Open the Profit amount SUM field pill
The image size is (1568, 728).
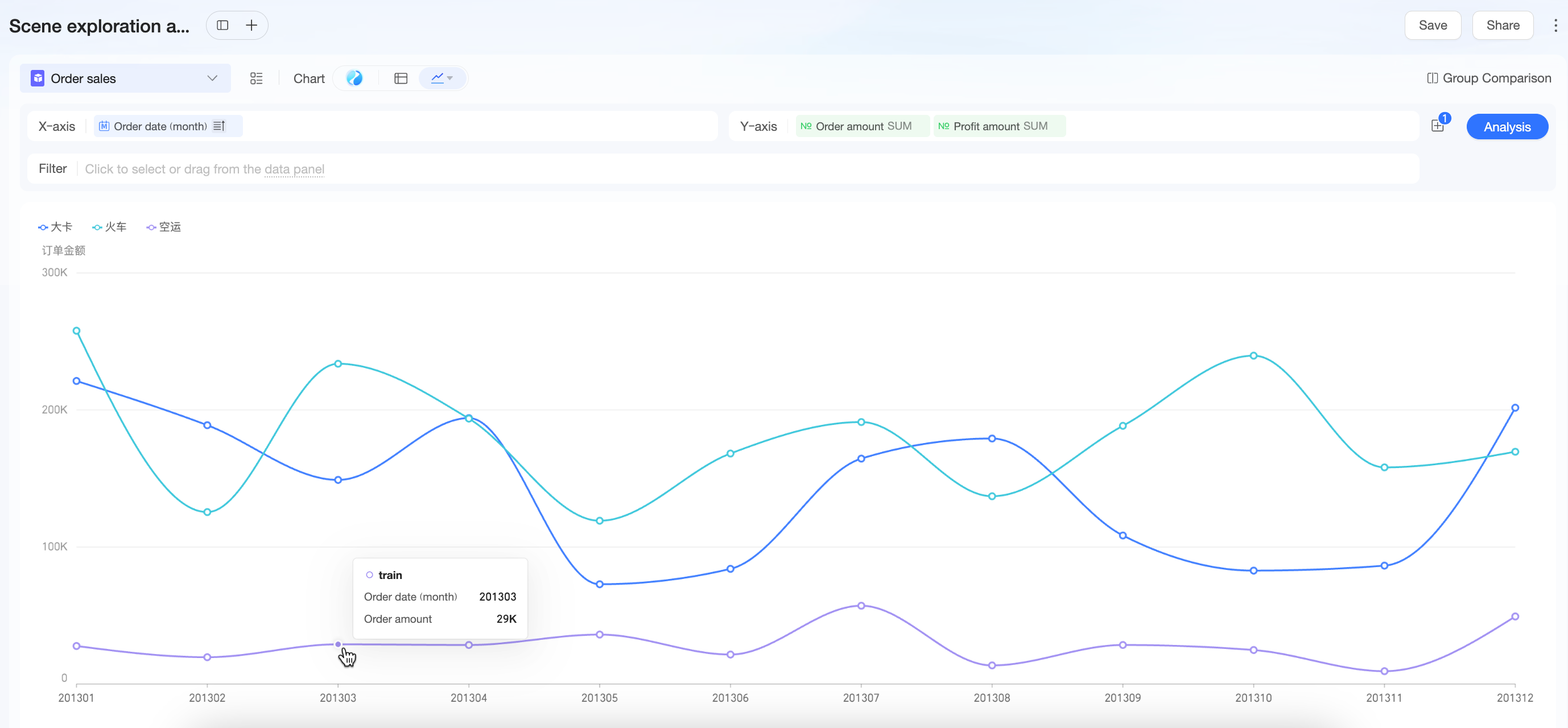pyautogui.click(x=999, y=126)
